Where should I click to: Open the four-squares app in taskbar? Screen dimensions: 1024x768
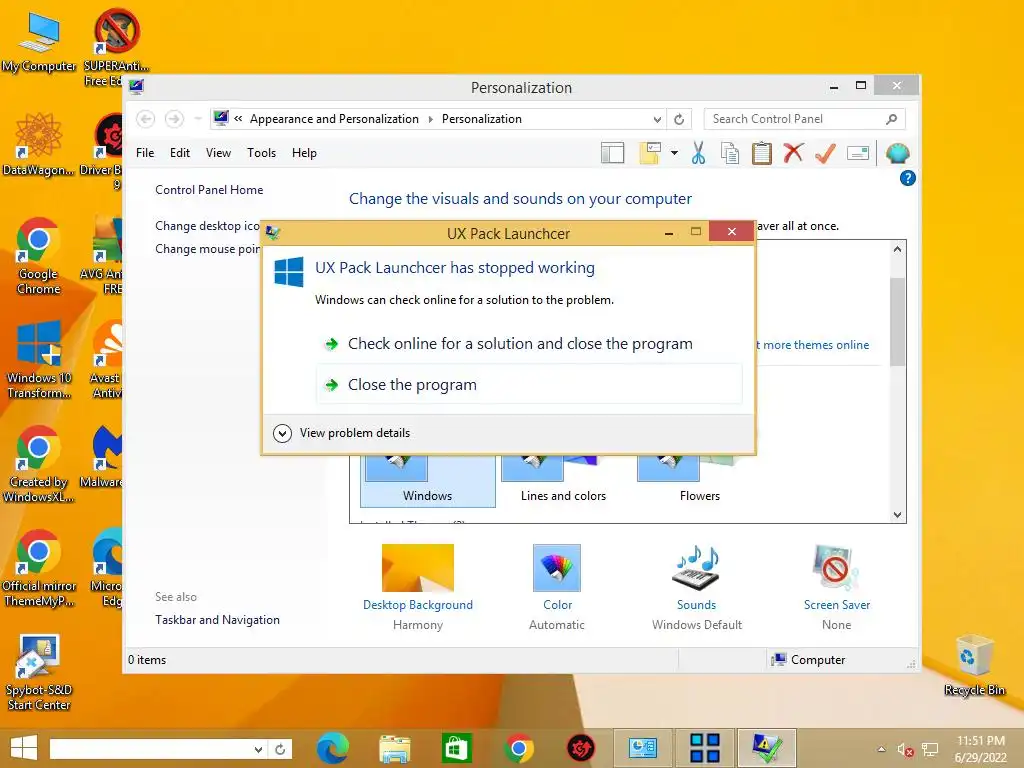tap(705, 748)
